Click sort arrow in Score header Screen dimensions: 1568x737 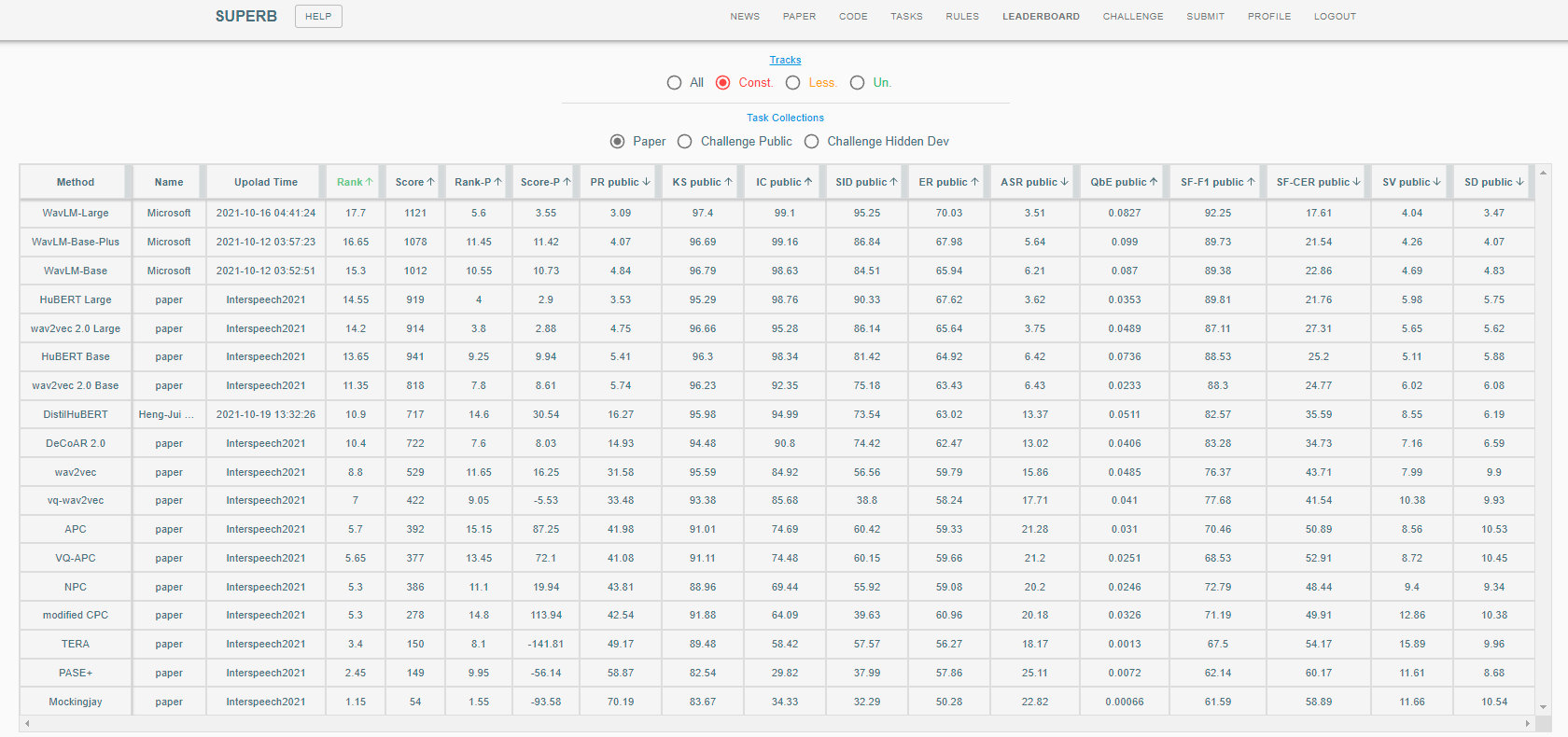click(430, 182)
